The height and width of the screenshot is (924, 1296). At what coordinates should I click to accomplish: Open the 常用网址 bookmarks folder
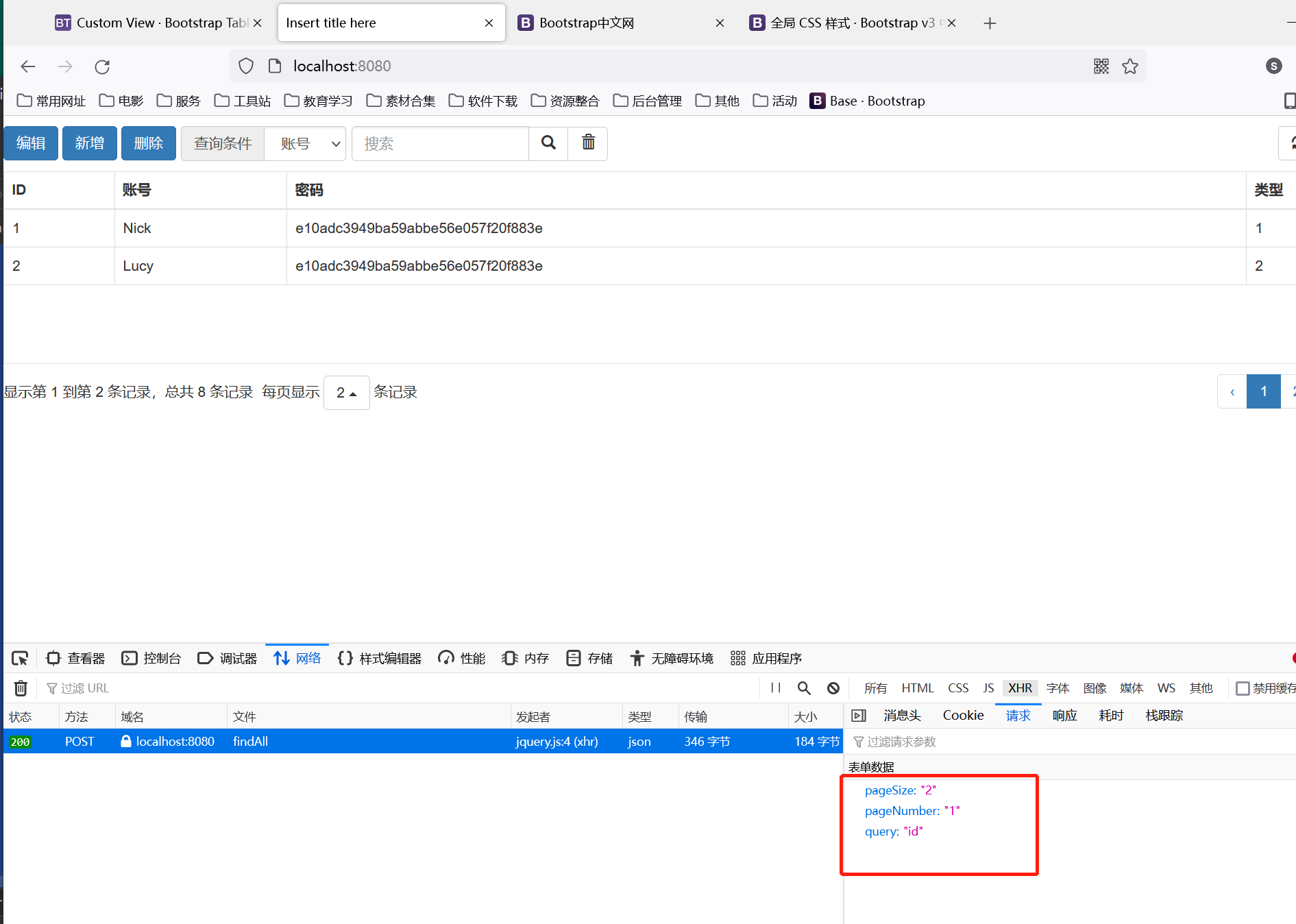[x=51, y=101]
